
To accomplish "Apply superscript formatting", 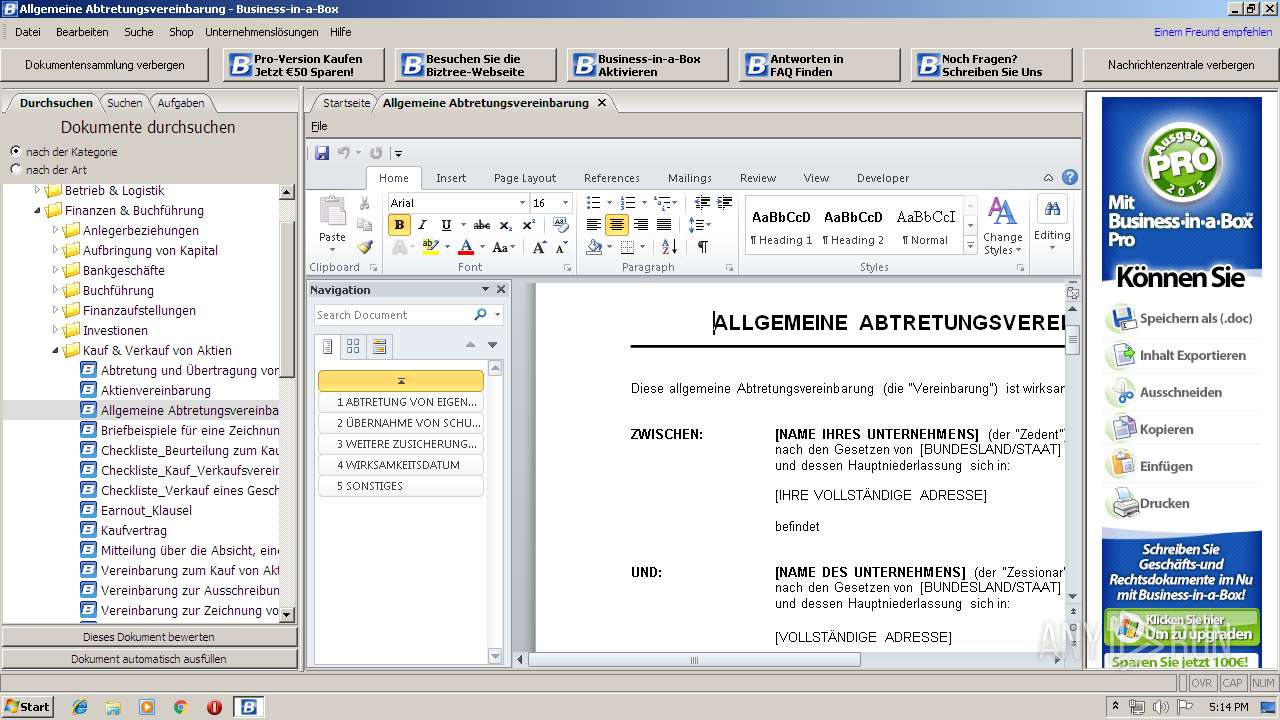I will pyautogui.click(x=527, y=225).
